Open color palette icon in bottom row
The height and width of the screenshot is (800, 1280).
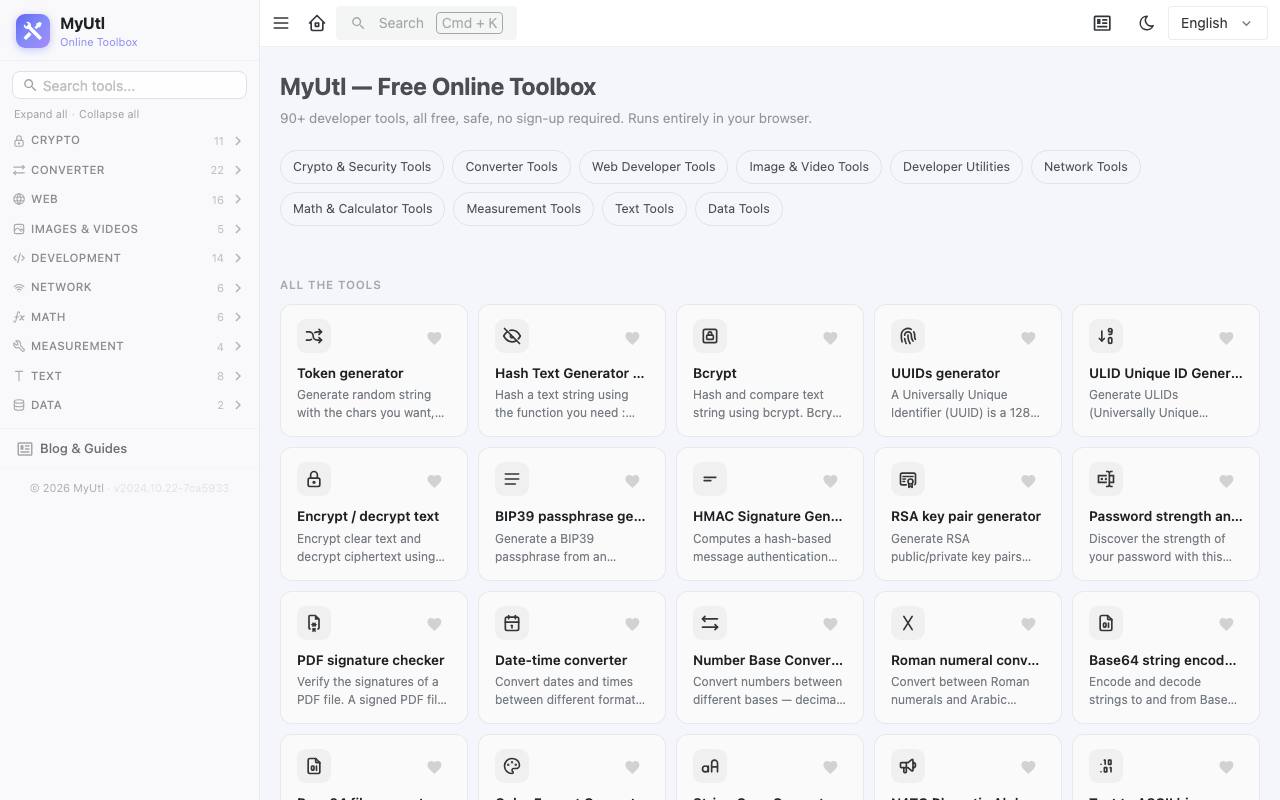point(512,766)
